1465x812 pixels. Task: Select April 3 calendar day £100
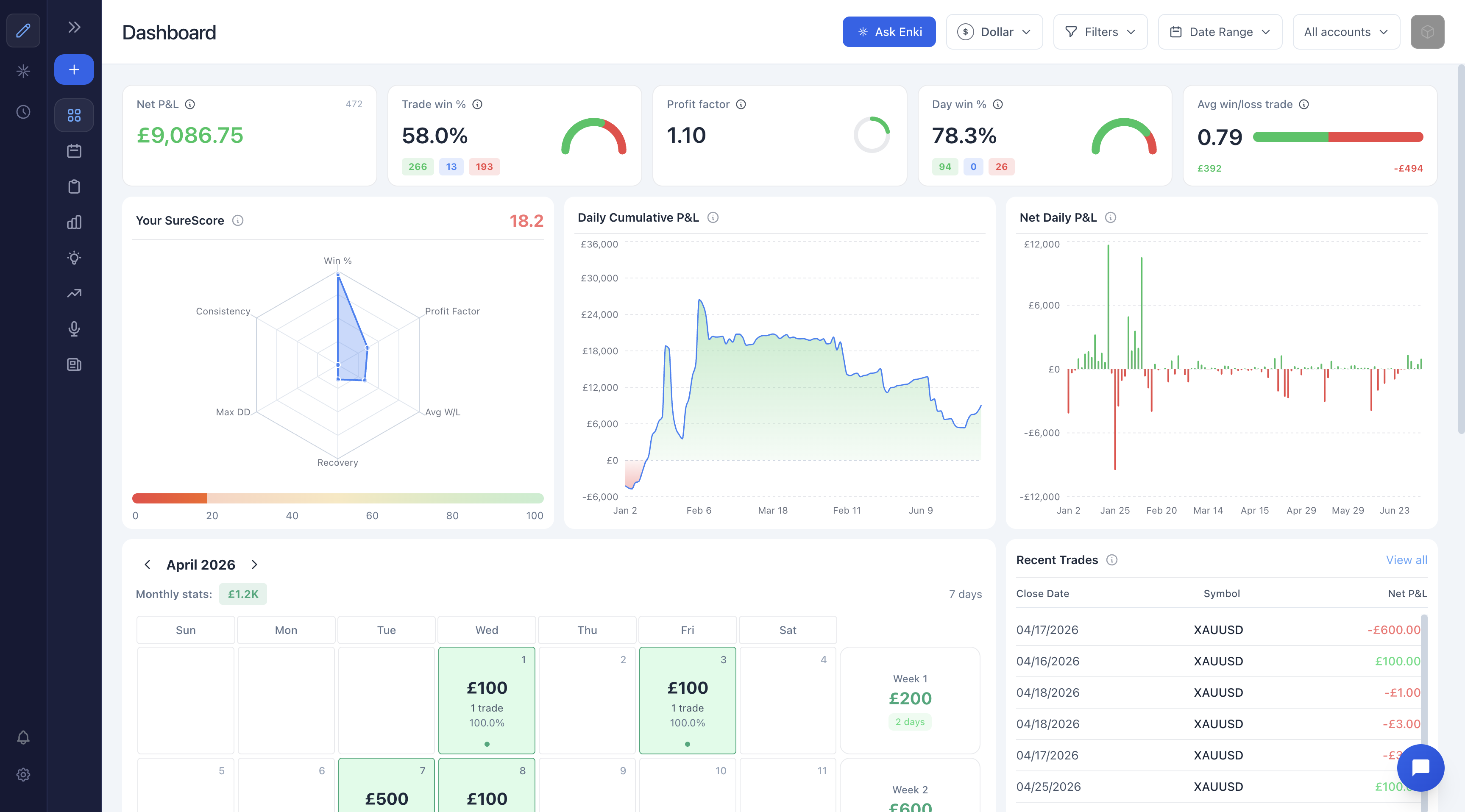pos(688,701)
